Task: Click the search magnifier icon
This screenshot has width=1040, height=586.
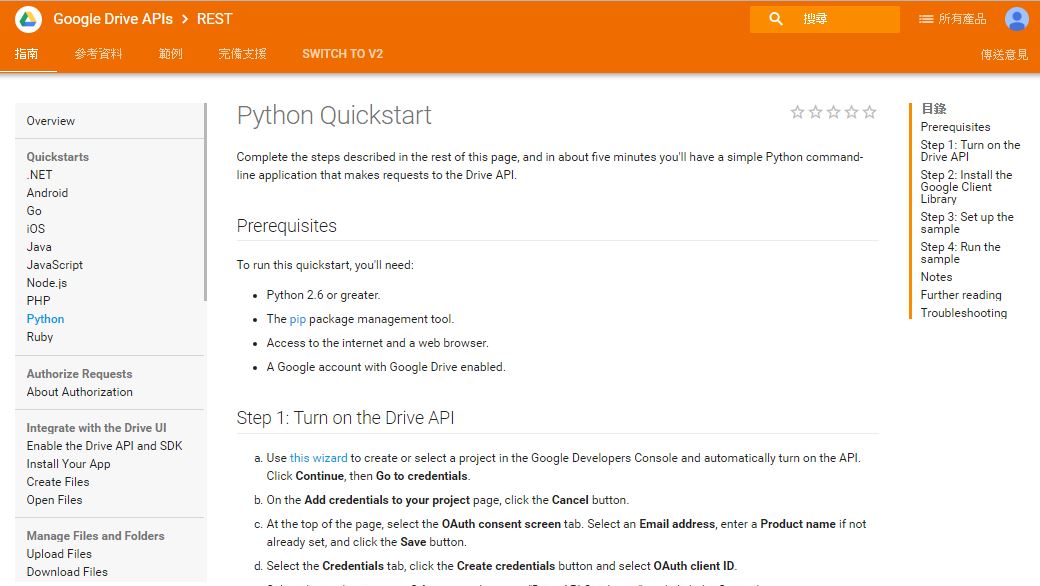Action: point(776,19)
